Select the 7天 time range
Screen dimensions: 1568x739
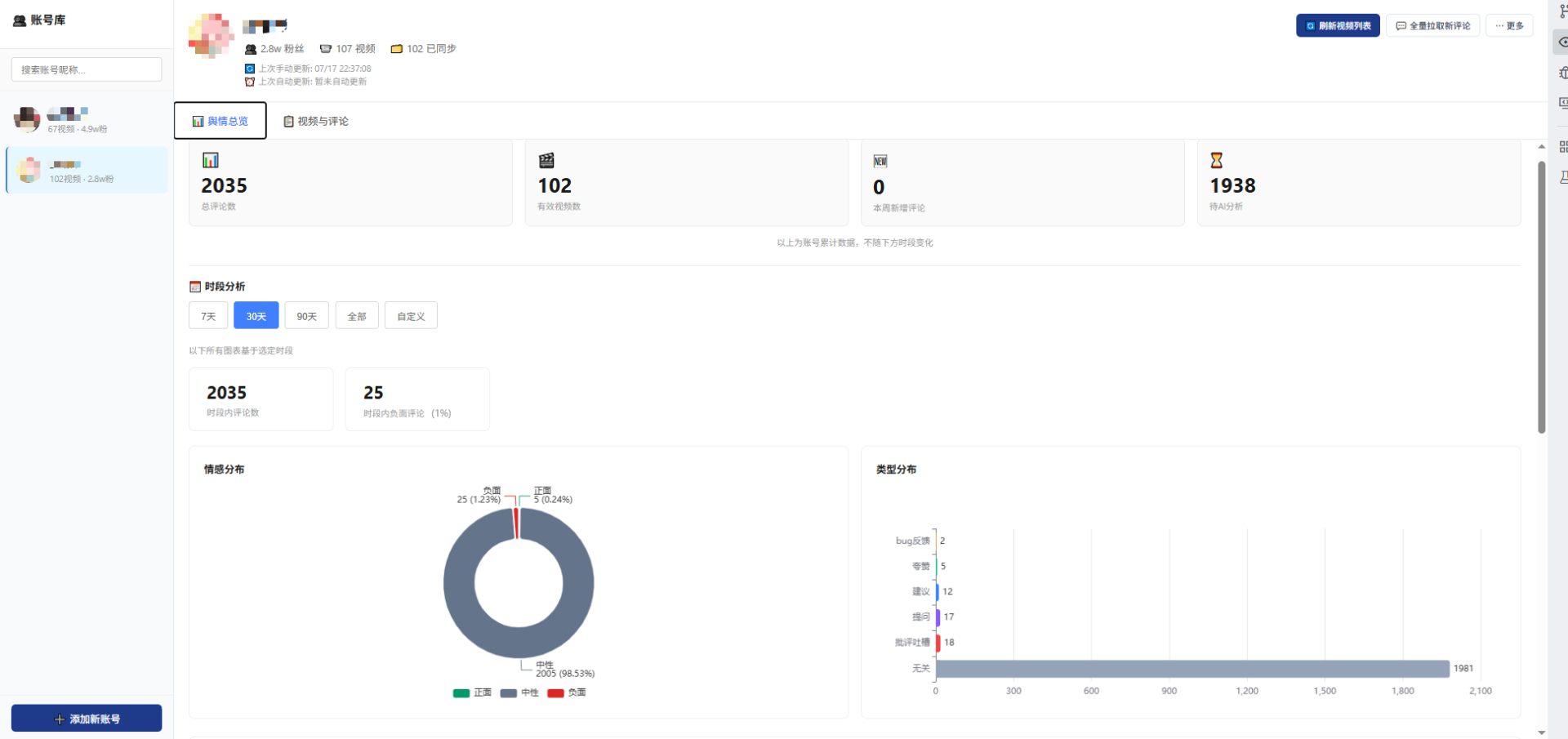coord(208,316)
